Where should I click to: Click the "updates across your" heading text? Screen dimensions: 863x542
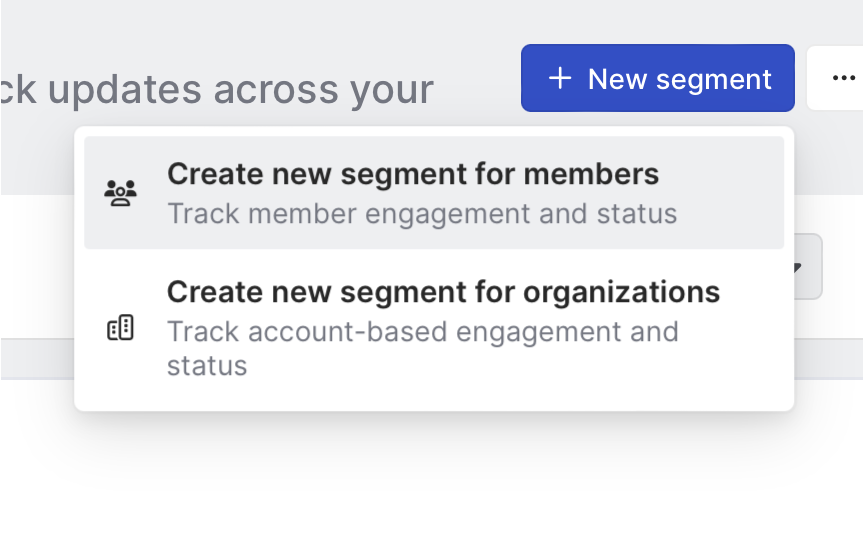[x=240, y=90]
